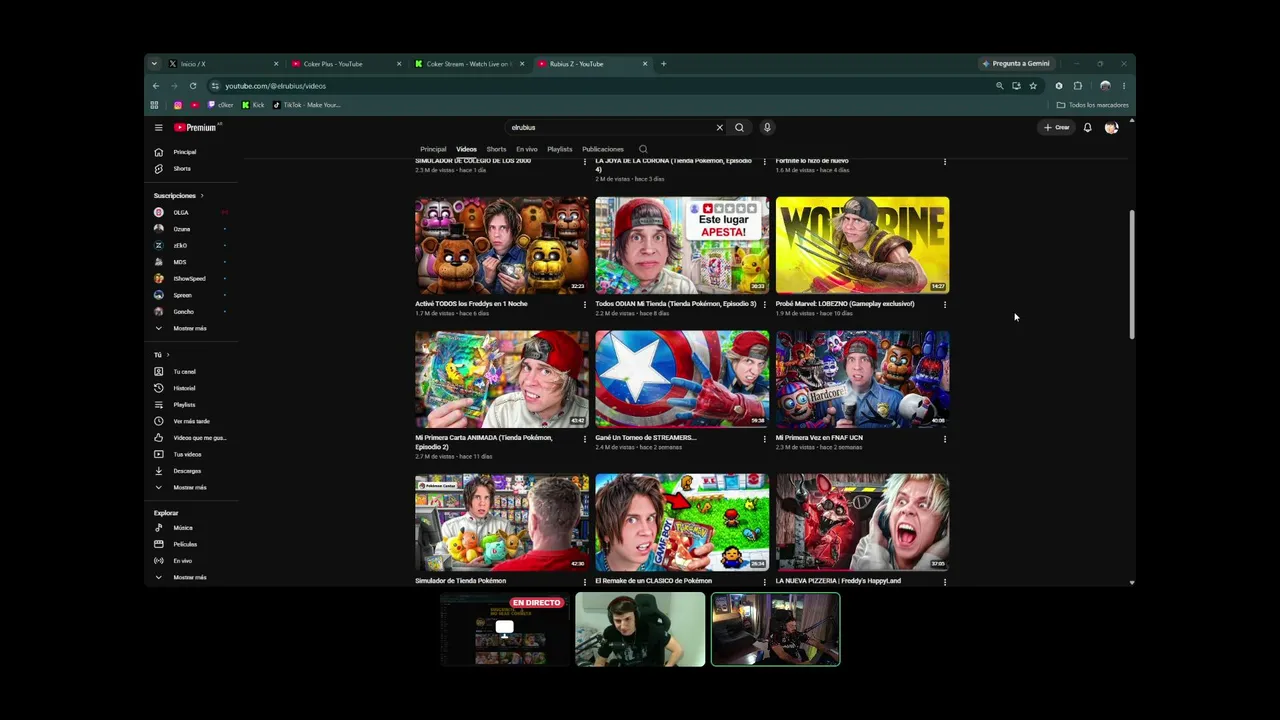Go to YouTube Premium home logo
The height and width of the screenshot is (720, 1280).
(196, 127)
